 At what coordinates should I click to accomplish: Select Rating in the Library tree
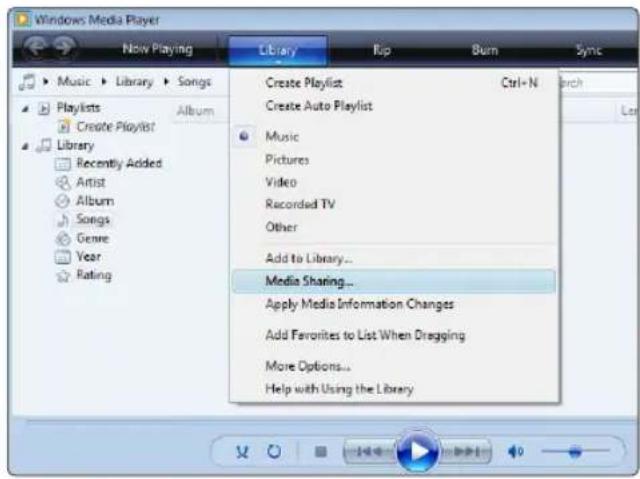tap(94, 276)
